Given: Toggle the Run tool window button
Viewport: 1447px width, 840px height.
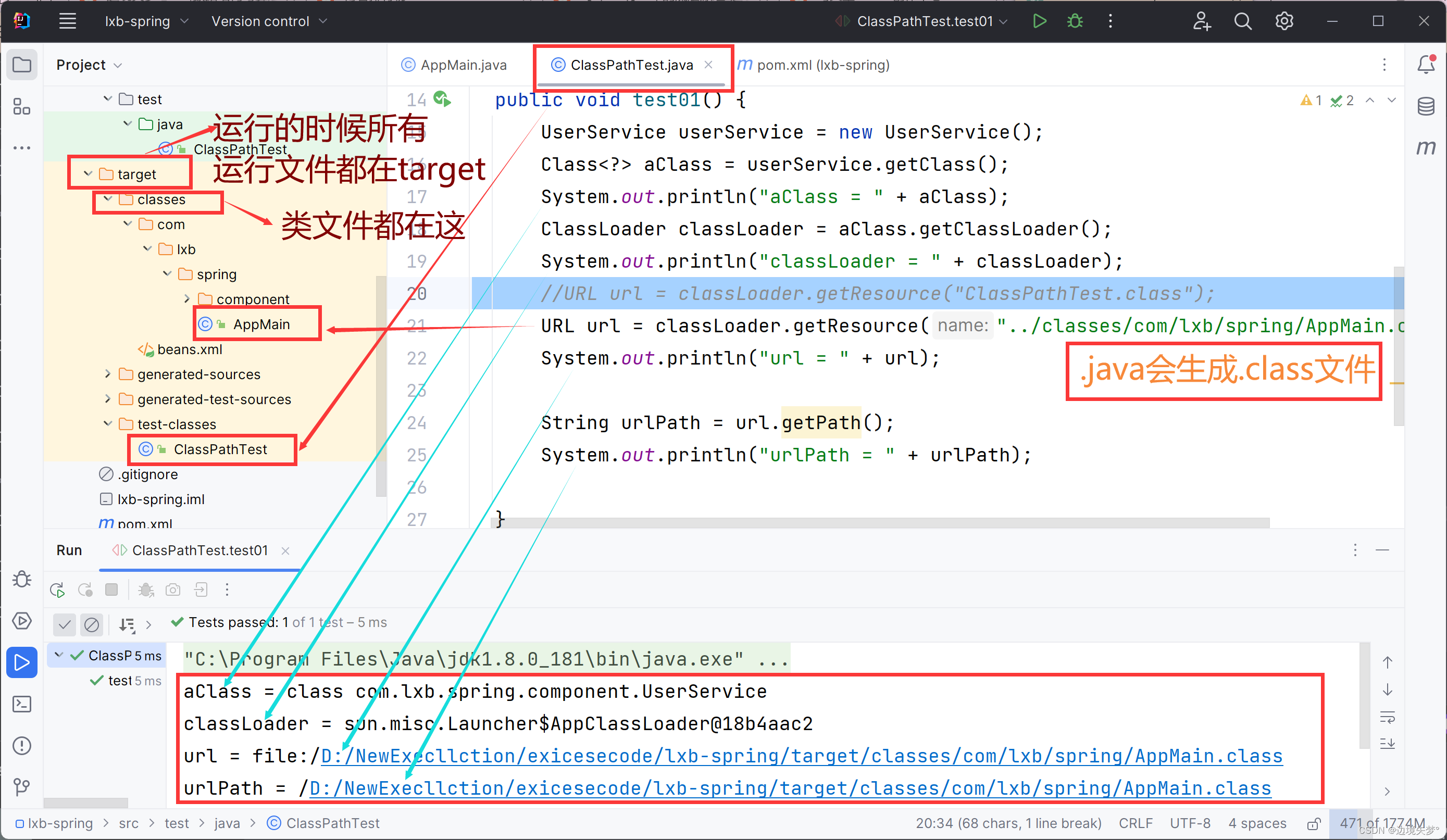Looking at the screenshot, I should 22,662.
